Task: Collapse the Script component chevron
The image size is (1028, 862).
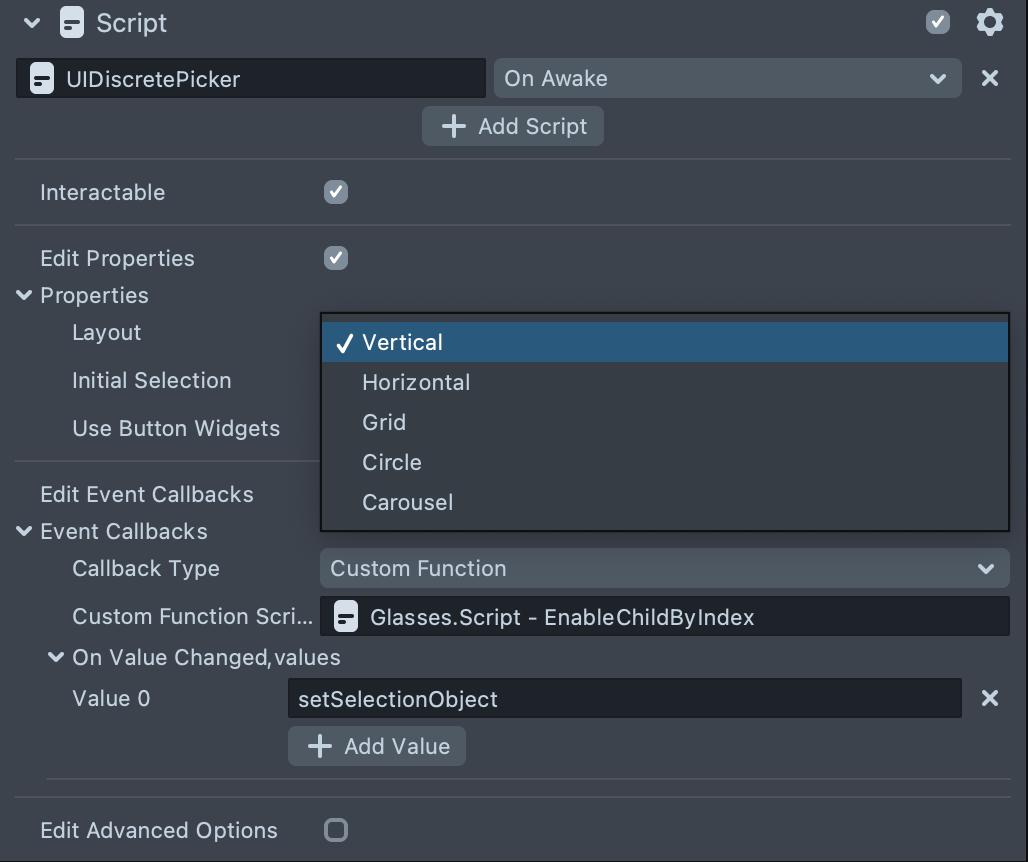Action: tap(32, 23)
